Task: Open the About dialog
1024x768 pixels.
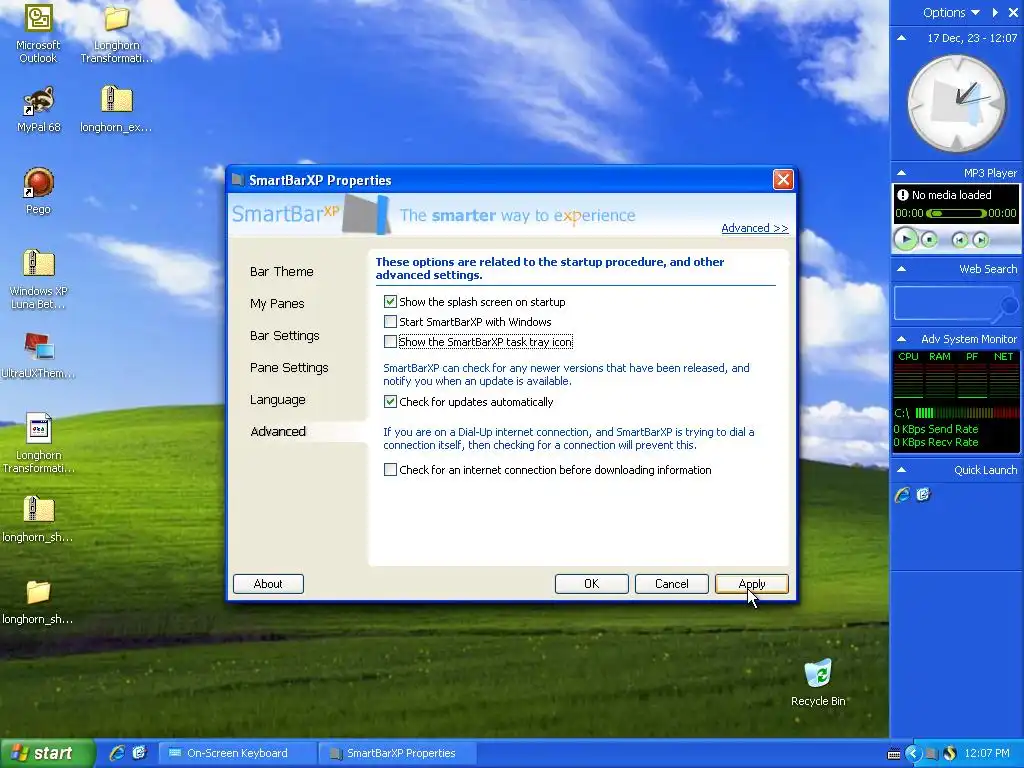Action: (268, 584)
